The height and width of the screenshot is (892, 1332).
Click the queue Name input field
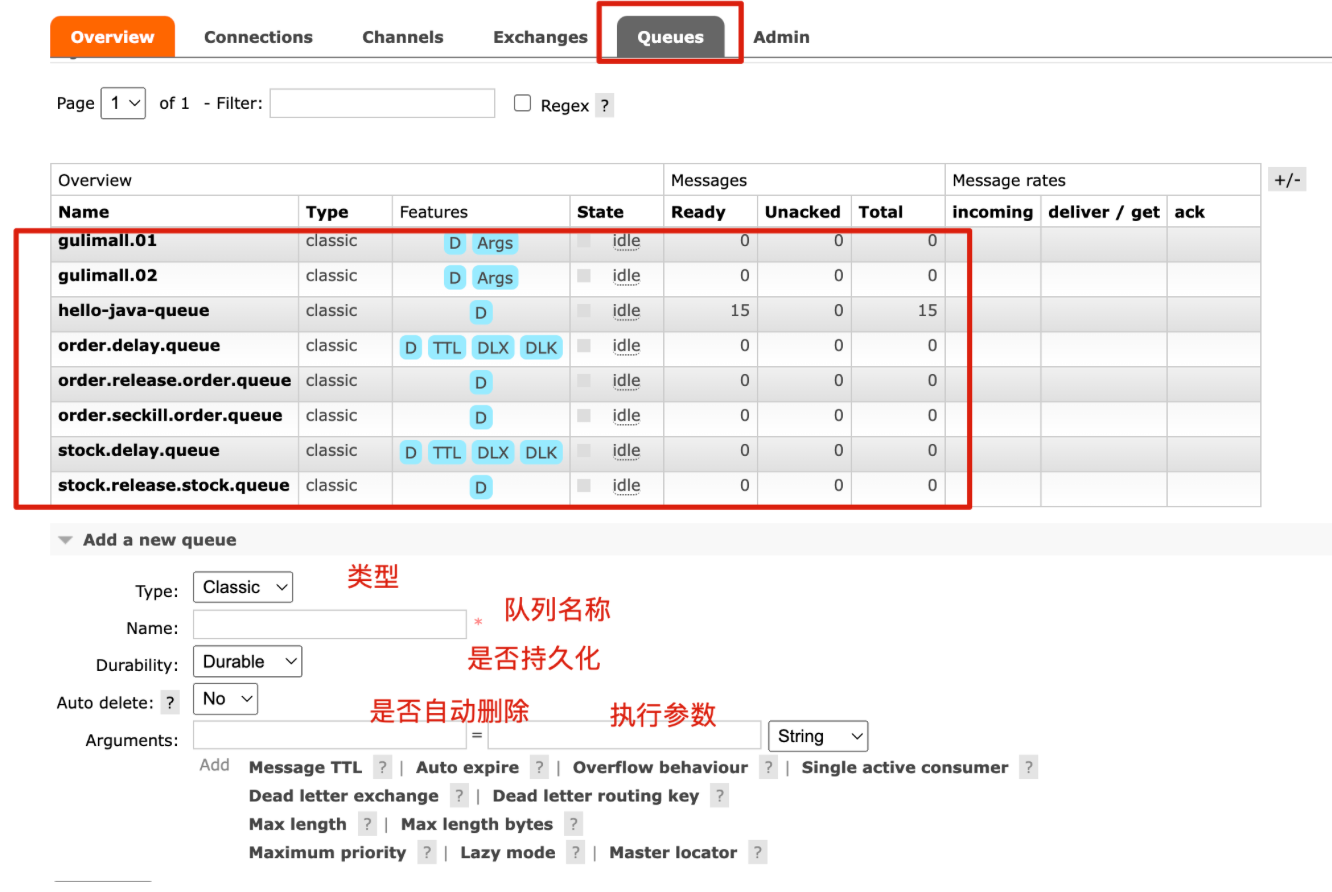click(x=330, y=625)
